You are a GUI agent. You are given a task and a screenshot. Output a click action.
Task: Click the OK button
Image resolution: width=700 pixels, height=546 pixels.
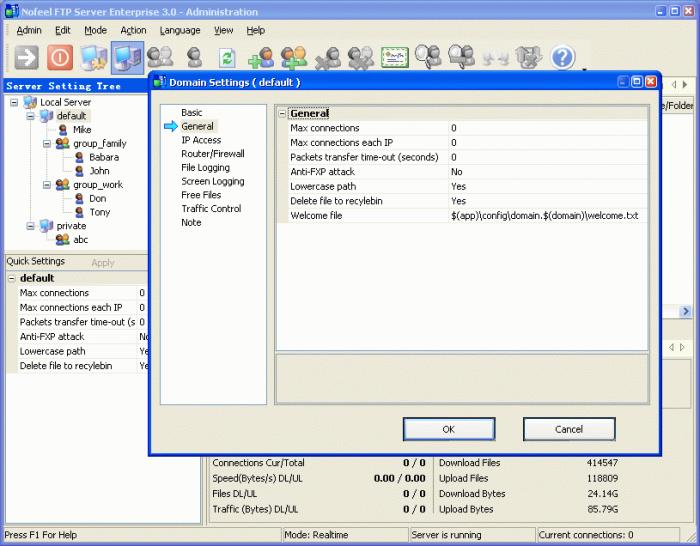(x=449, y=429)
